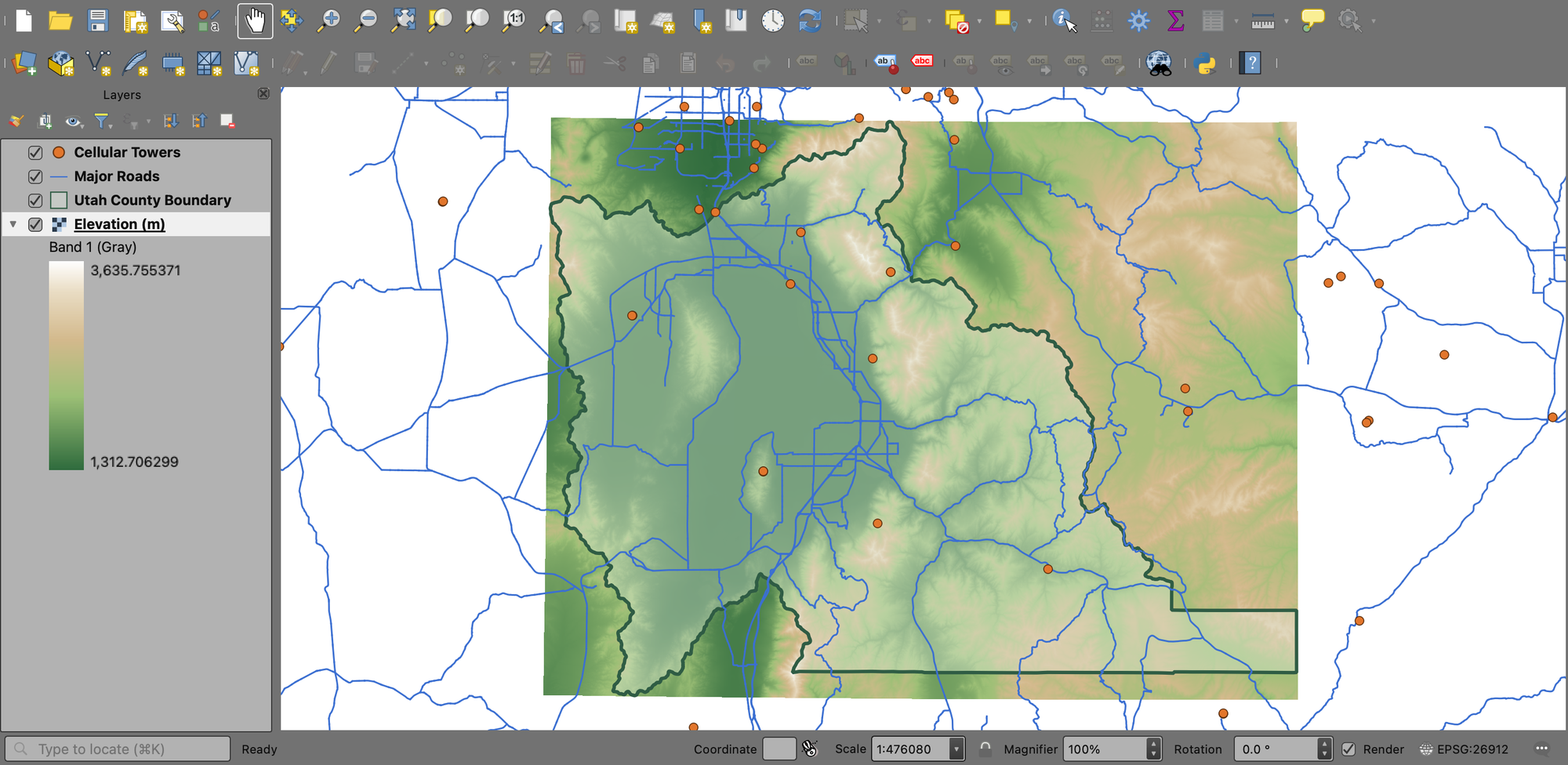1568x765 pixels.
Task: Click the EPSG:26912 CRS button
Action: point(1464,749)
